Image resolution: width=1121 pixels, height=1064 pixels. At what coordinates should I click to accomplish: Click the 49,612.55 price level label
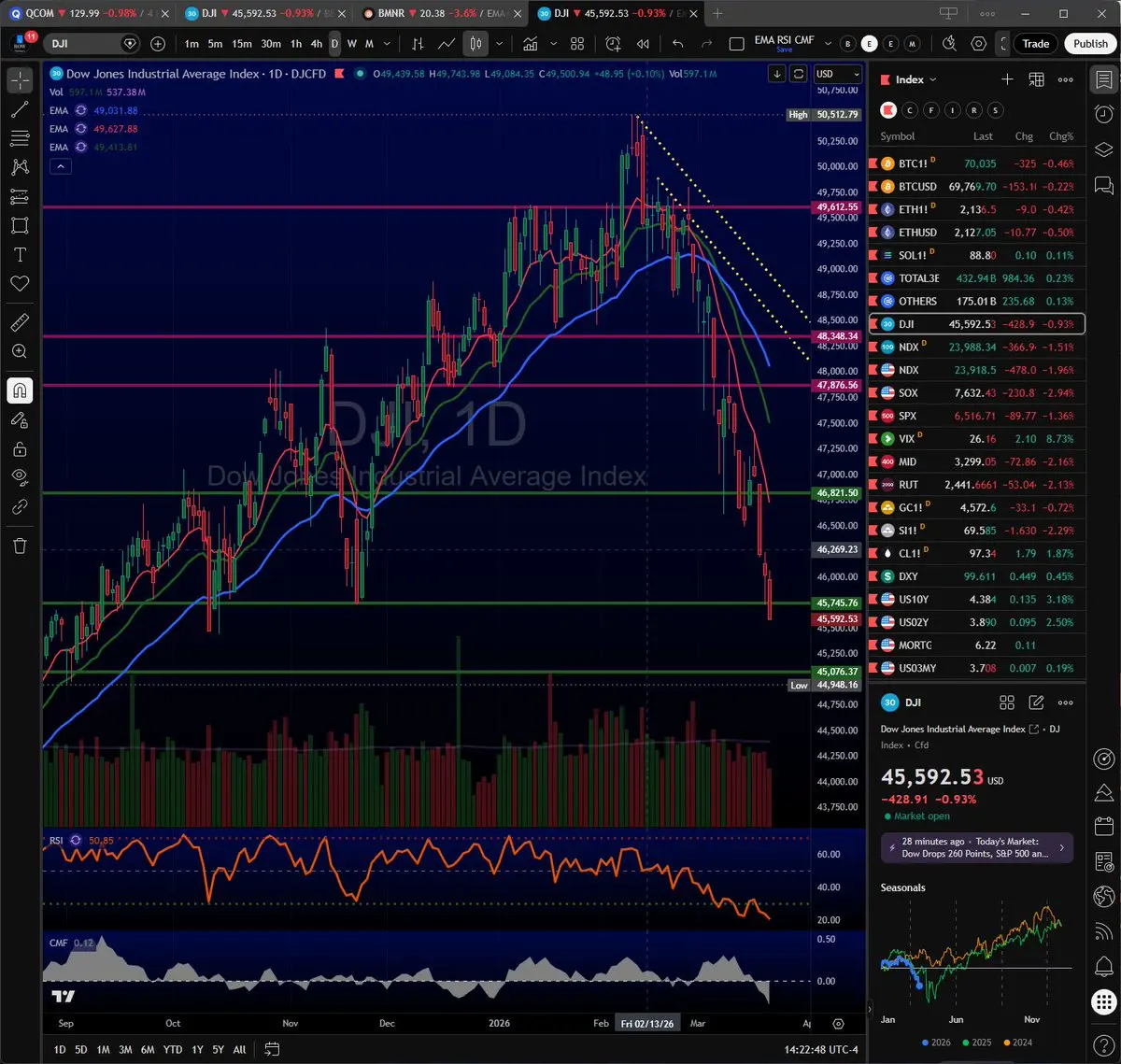point(837,207)
